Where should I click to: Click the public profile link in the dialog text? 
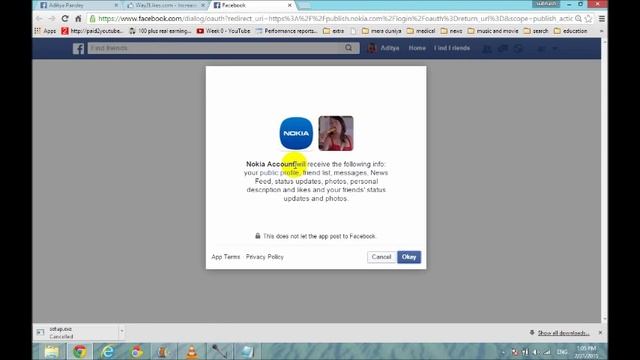[279, 173]
